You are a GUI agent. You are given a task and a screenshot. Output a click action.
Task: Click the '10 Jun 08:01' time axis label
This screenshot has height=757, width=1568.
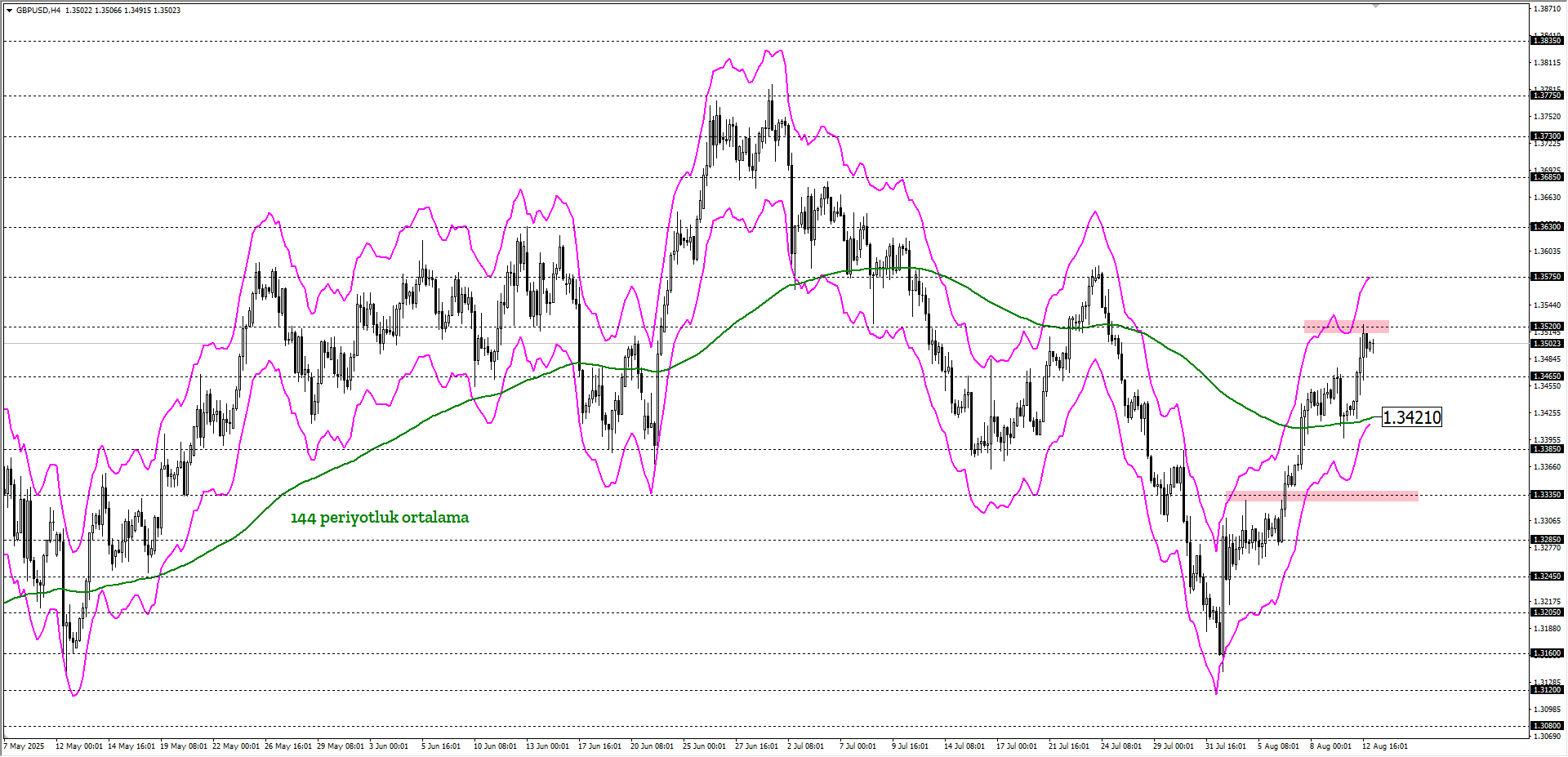click(496, 746)
